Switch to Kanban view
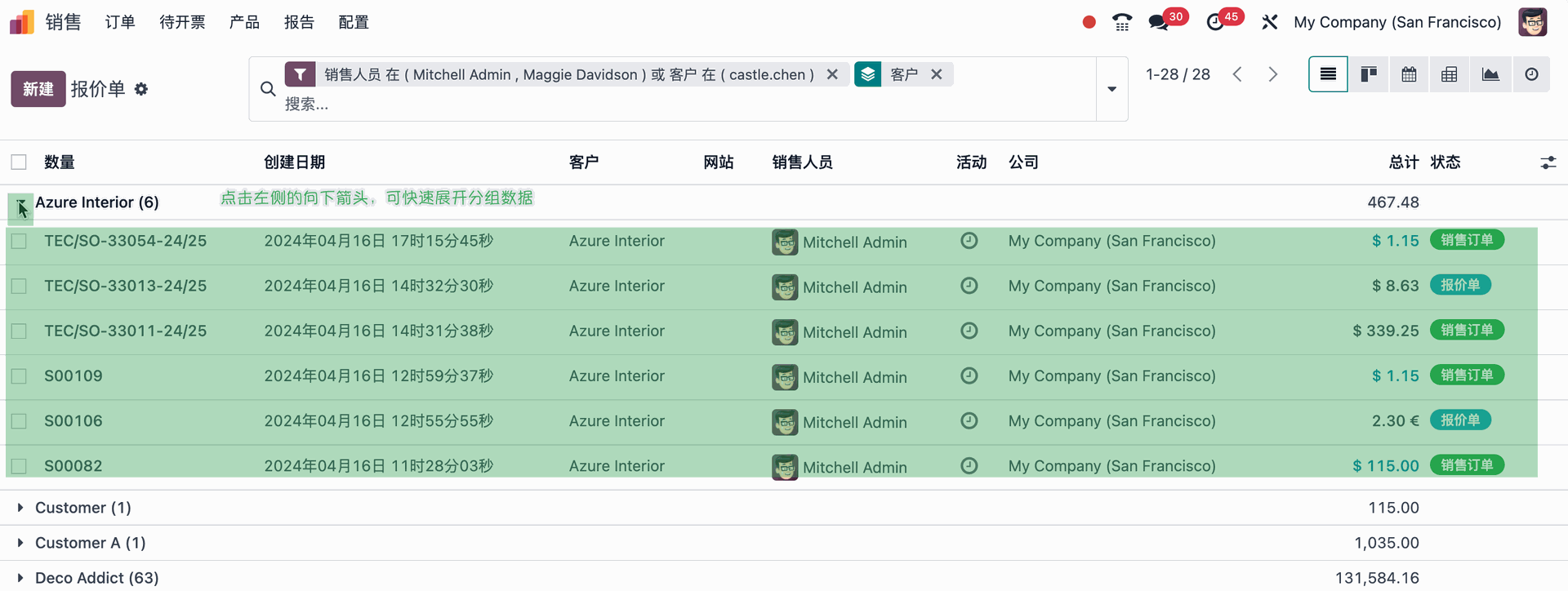1568x591 pixels. [1369, 75]
